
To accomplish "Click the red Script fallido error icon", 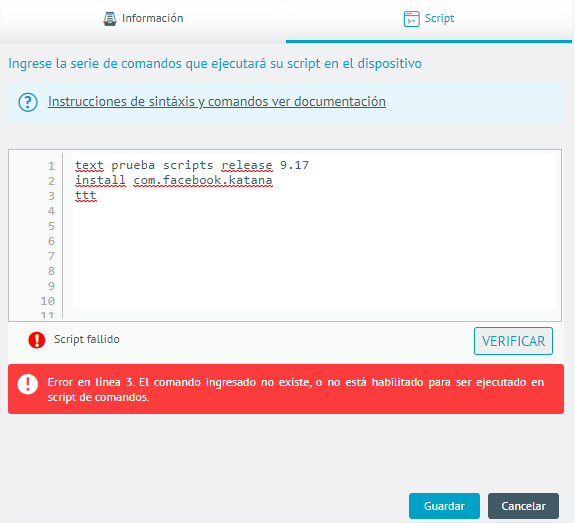I will [x=37, y=340].
